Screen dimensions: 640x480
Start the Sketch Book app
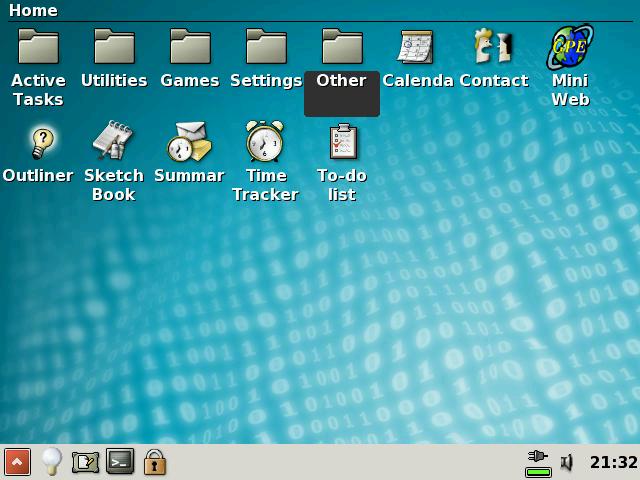(114, 142)
